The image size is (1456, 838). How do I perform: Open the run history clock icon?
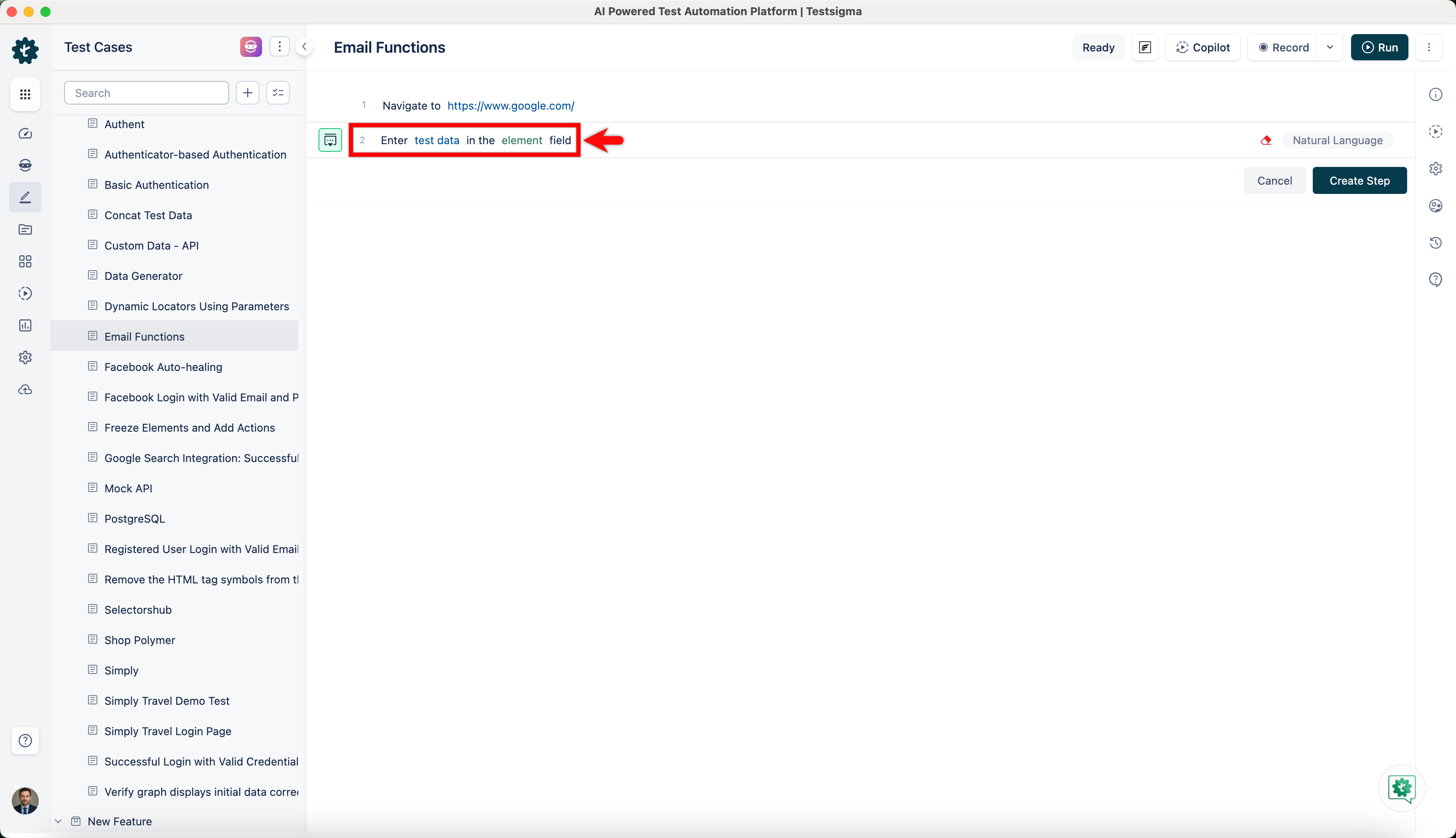coord(1435,242)
